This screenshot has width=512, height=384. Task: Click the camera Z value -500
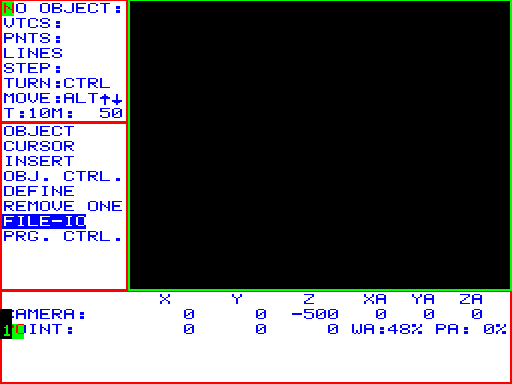[x=315, y=314]
